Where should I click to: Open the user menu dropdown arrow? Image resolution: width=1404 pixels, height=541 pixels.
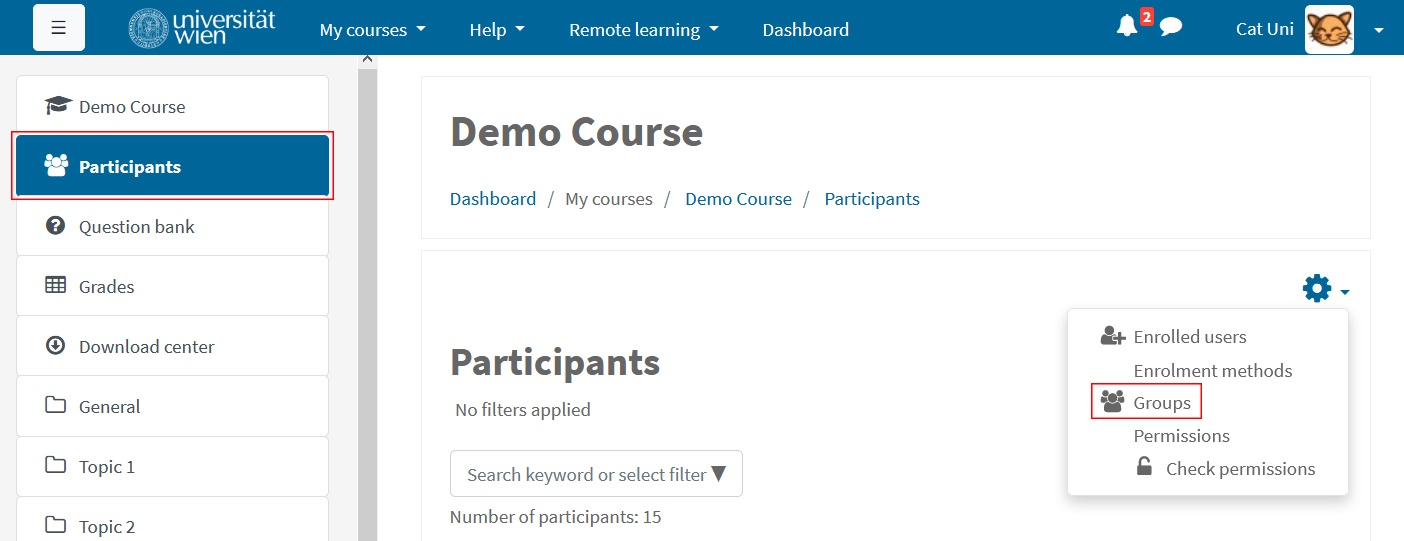click(1379, 30)
